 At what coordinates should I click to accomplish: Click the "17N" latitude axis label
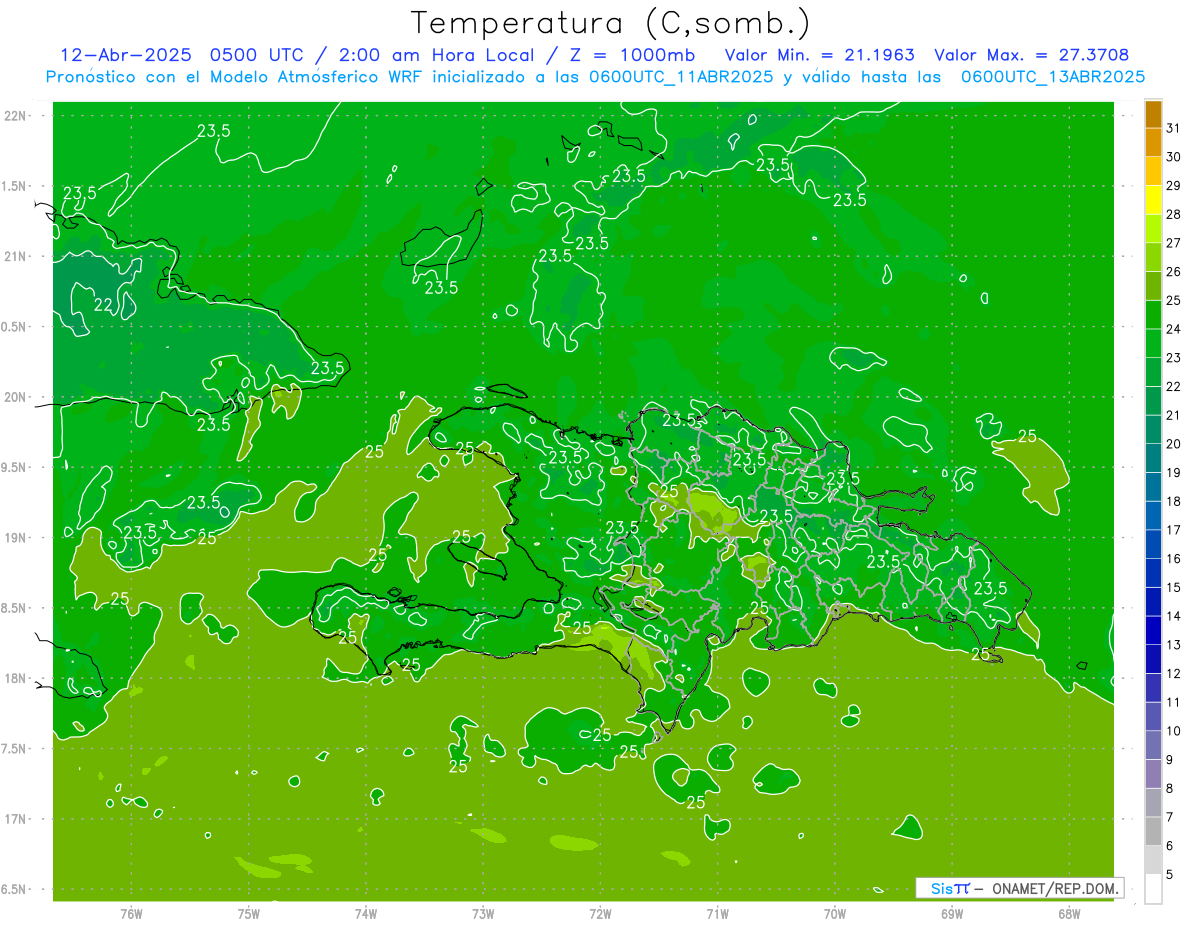(x=16, y=819)
